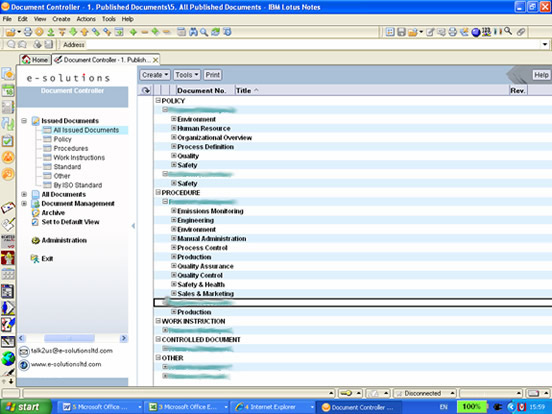552x414 pixels.
Task: Collapse the Issued Documents navigator node
Action: tap(24, 121)
